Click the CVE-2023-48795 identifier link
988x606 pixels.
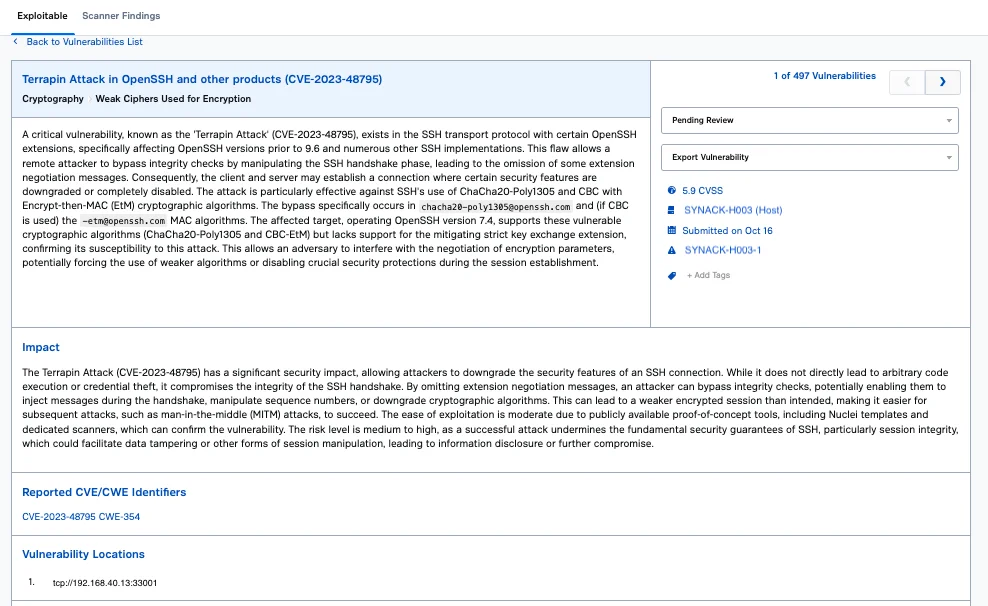[59, 517]
